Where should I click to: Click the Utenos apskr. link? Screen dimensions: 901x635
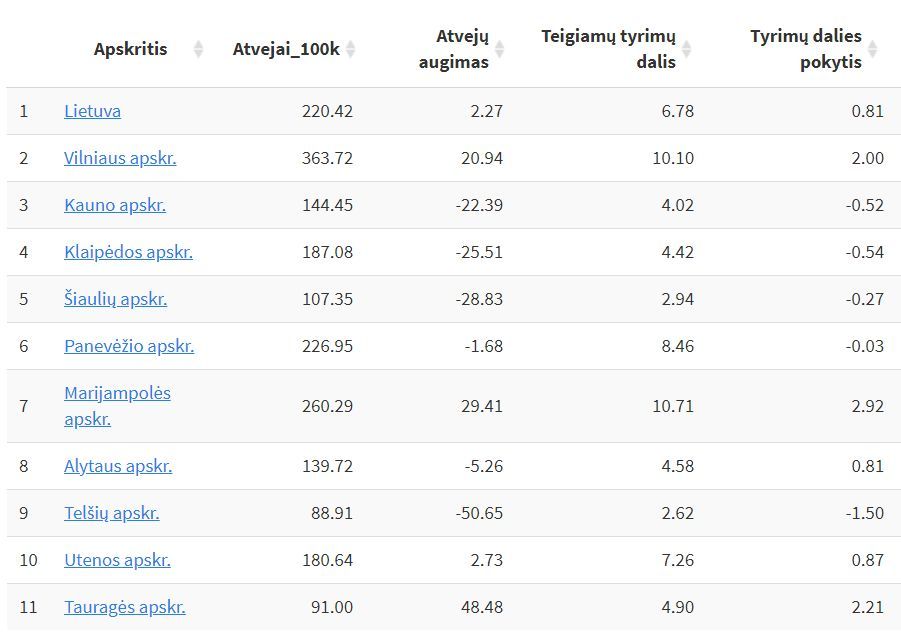pos(117,560)
